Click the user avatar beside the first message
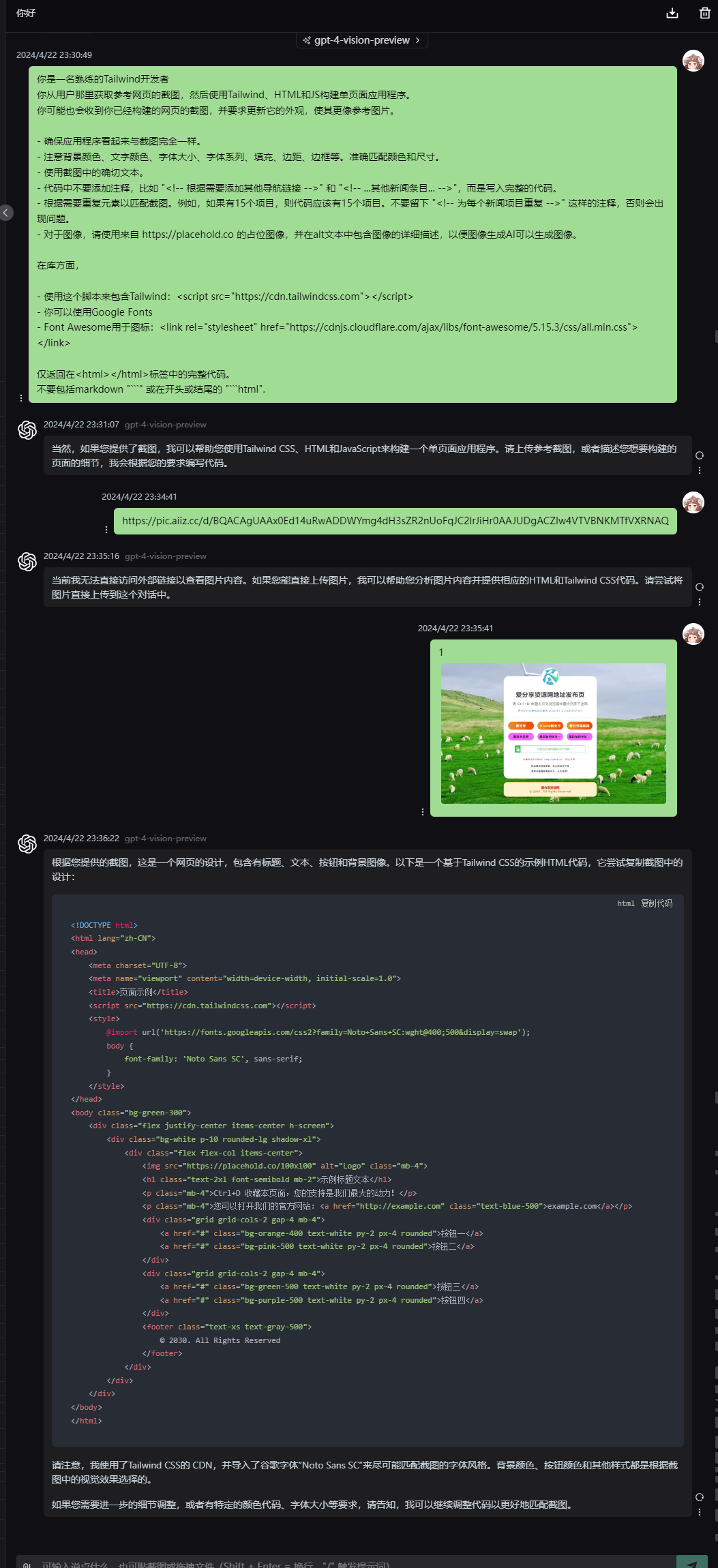 pos(693,61)
